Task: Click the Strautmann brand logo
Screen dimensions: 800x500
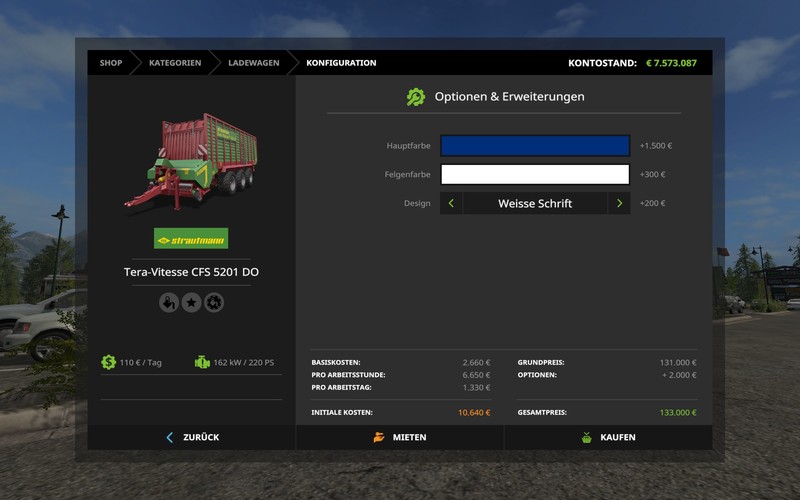Action: 190,238
